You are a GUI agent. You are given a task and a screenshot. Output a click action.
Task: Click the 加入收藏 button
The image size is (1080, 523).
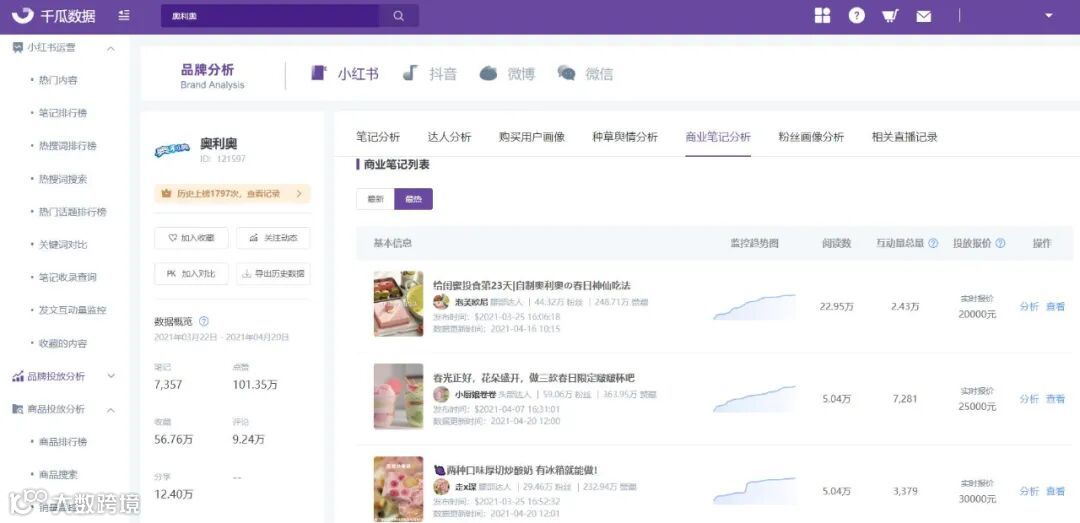tap(191, 238)
